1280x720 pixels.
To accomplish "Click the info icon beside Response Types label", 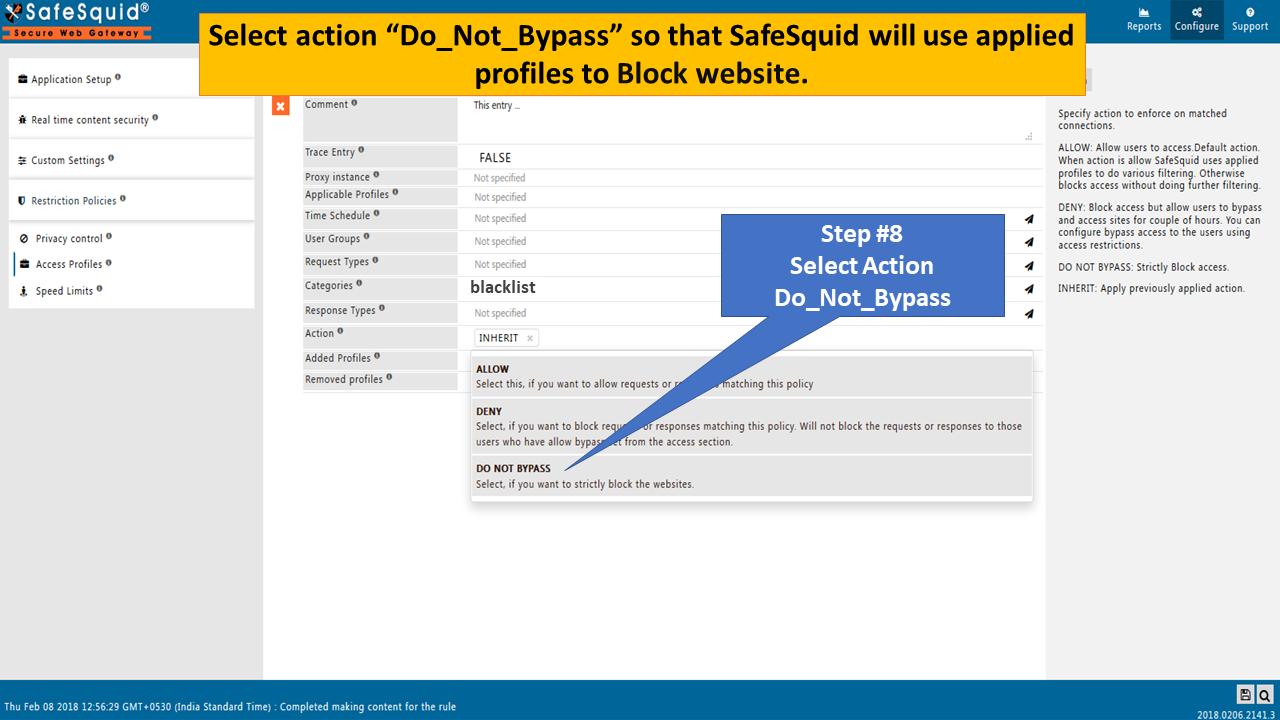I will pos(382,308).
